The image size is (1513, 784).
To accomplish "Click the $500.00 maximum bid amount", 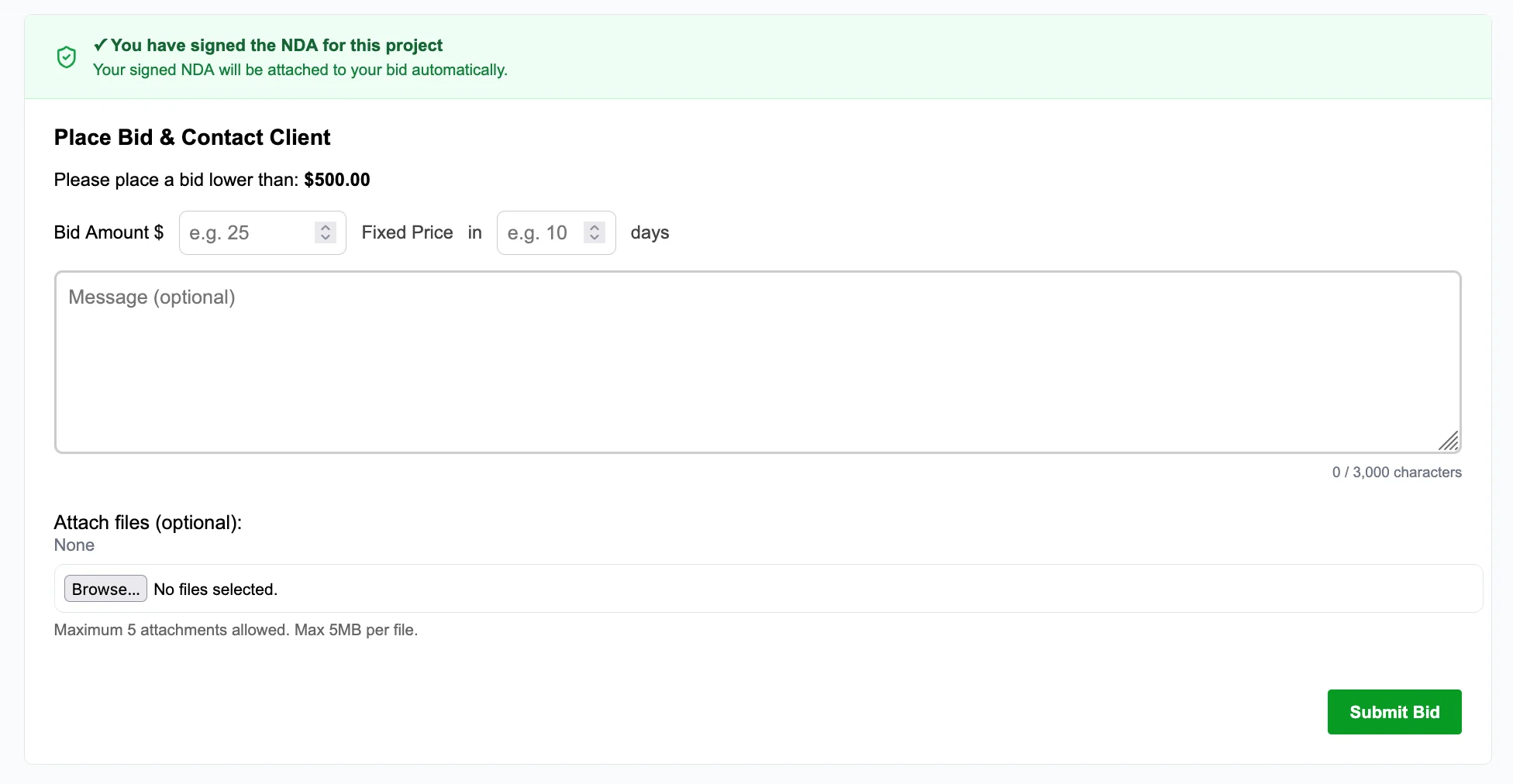I will point(336,180).
